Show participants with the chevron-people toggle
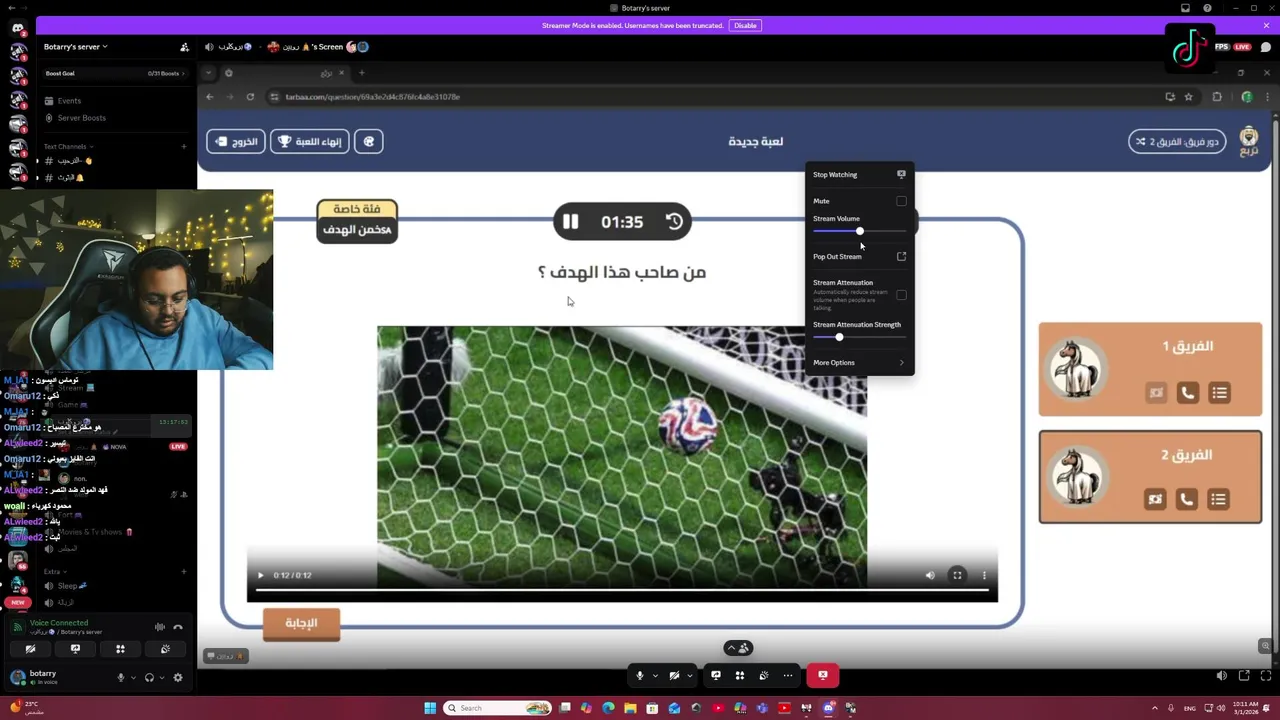 tap(738, 648)
